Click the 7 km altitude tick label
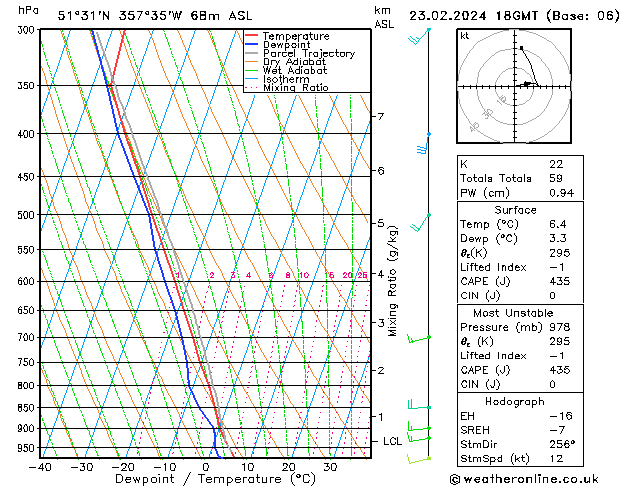Image resolution: width=629 pixels, height=486 pixels. (x=380, y=116)
